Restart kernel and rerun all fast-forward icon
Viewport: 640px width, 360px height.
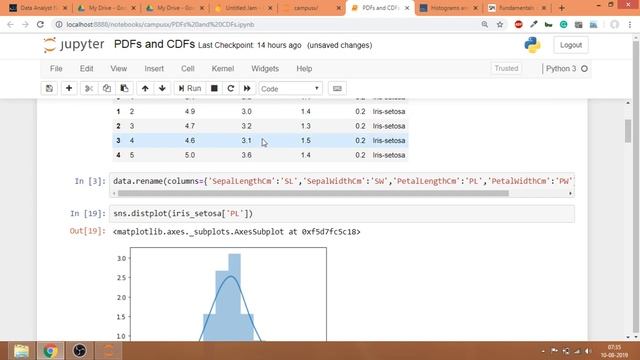click(x=247, y=89)
